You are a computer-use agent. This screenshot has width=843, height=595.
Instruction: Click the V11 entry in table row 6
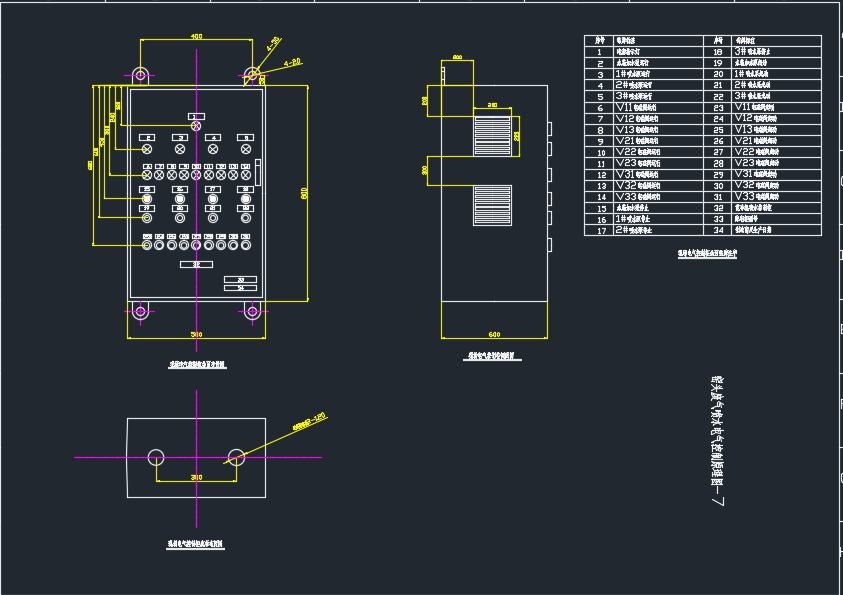[x=637, y=107]
